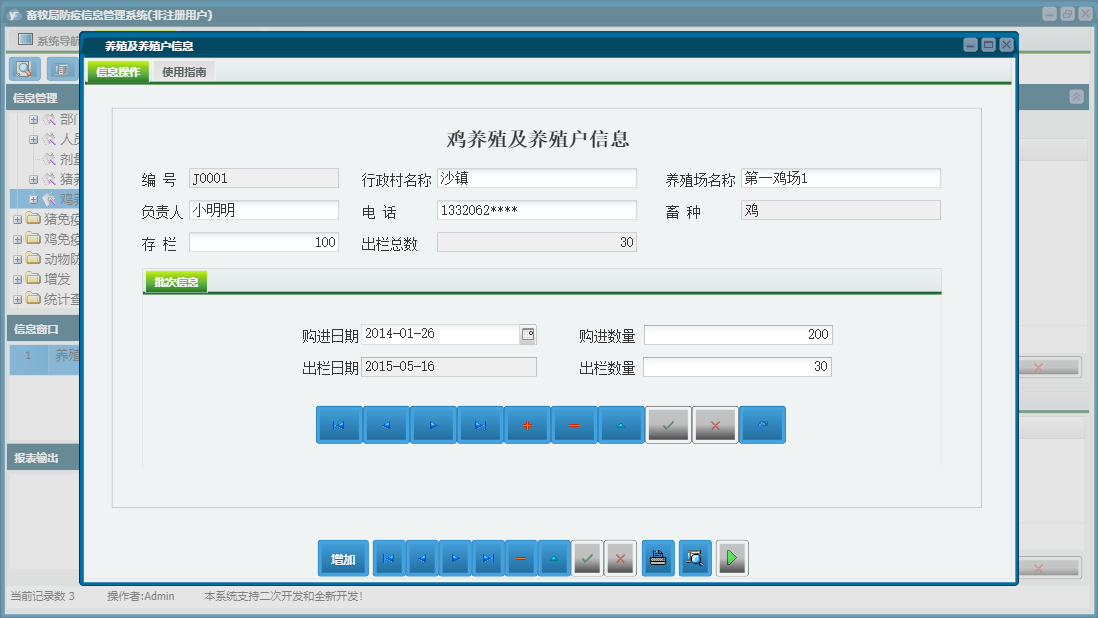Switch to the 信息操作 tab
This screenshot has width=1098, height=618.
[x=118, y=71]
